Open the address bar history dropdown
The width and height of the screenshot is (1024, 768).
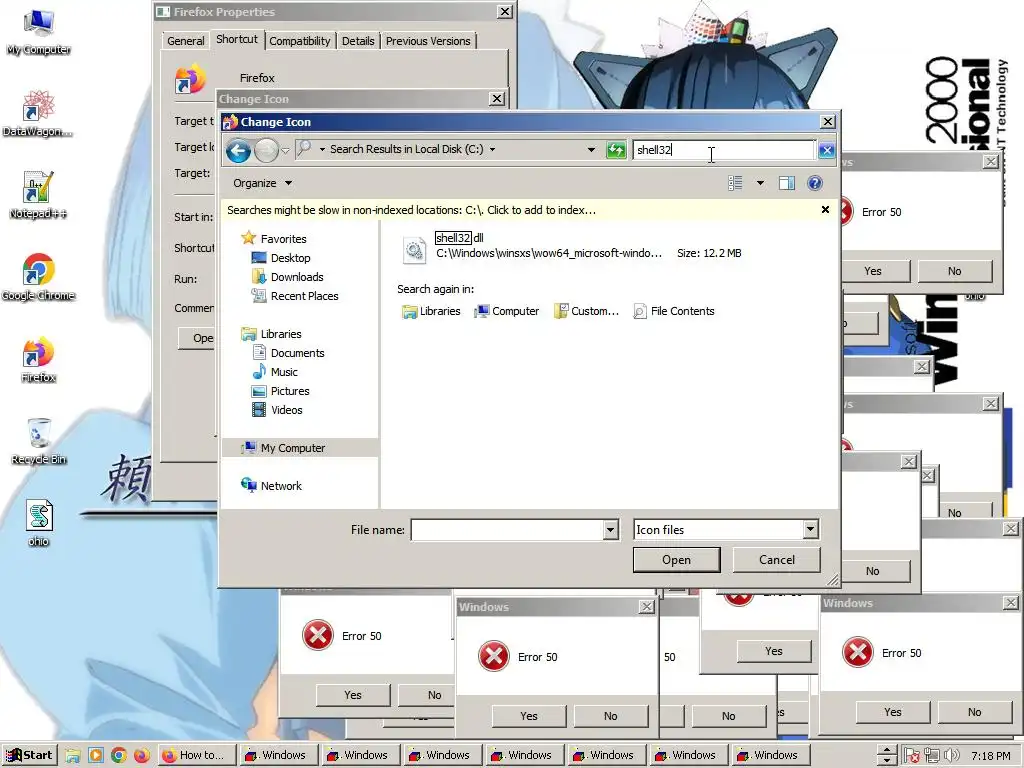[591, 150]
